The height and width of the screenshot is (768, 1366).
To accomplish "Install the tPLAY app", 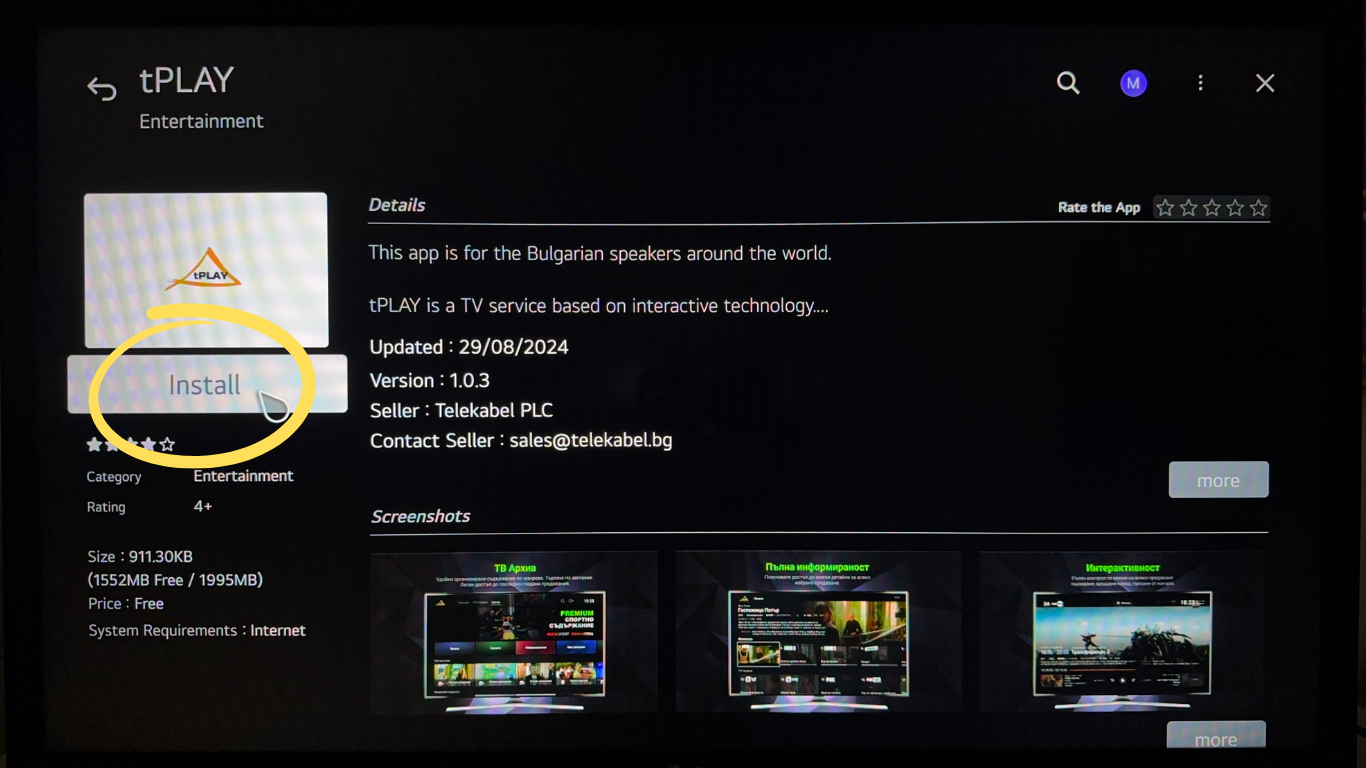I will point(206,384).
